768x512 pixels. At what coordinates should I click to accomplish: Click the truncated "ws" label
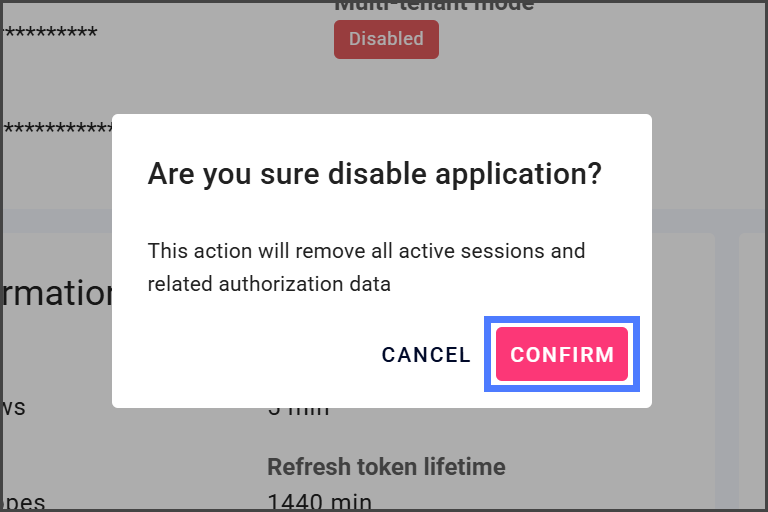[14, 408]
